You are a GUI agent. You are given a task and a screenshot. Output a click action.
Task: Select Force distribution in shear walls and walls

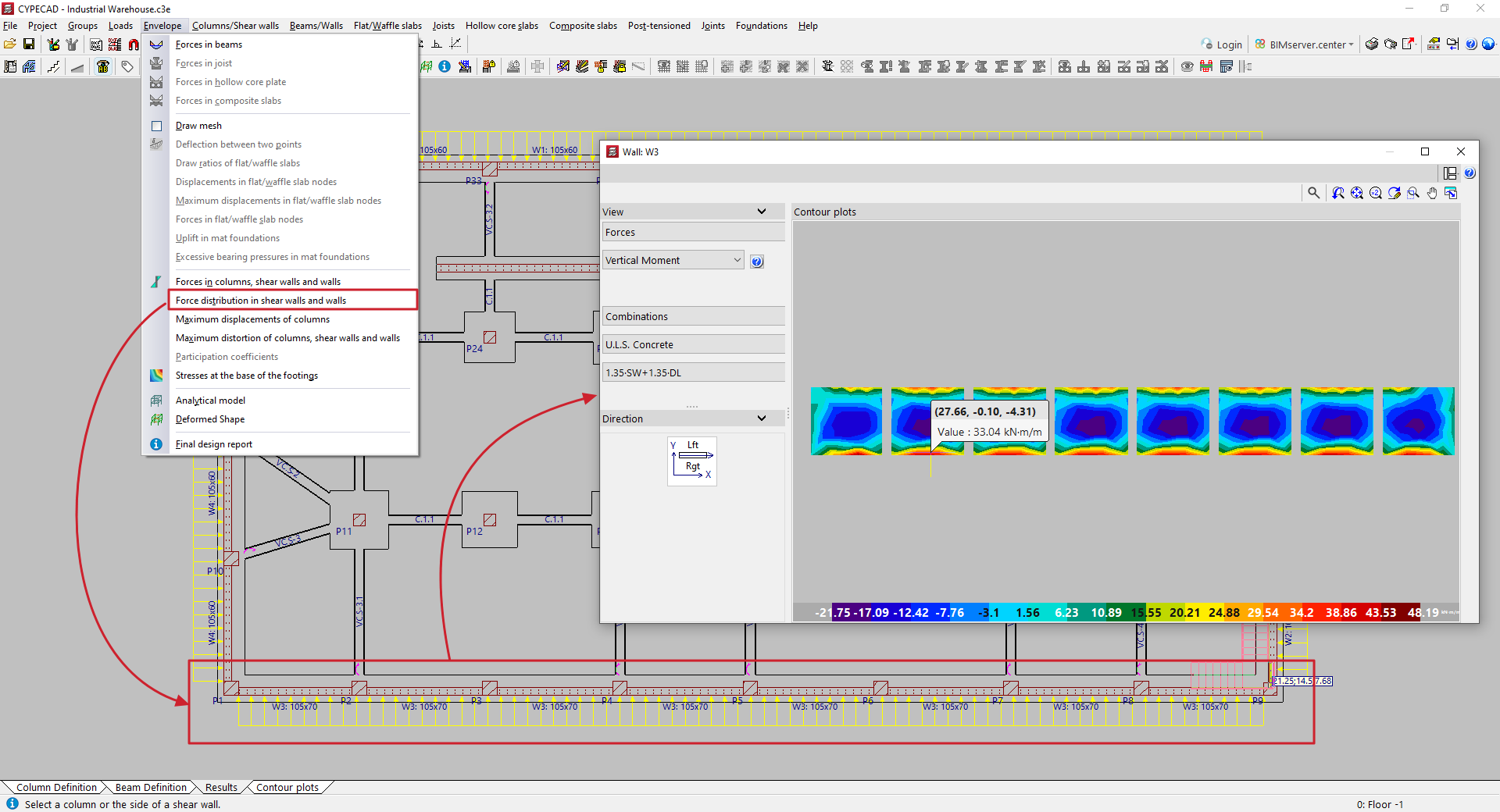[x=261, y=301]
